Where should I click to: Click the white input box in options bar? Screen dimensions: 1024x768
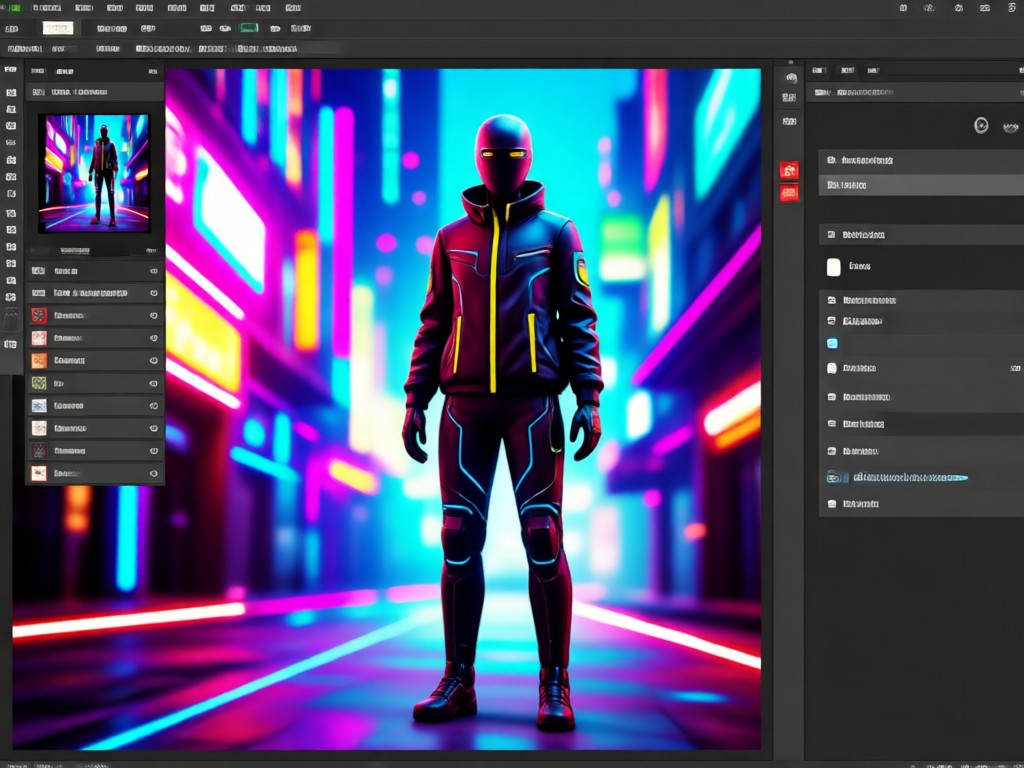tap(58, 28)
